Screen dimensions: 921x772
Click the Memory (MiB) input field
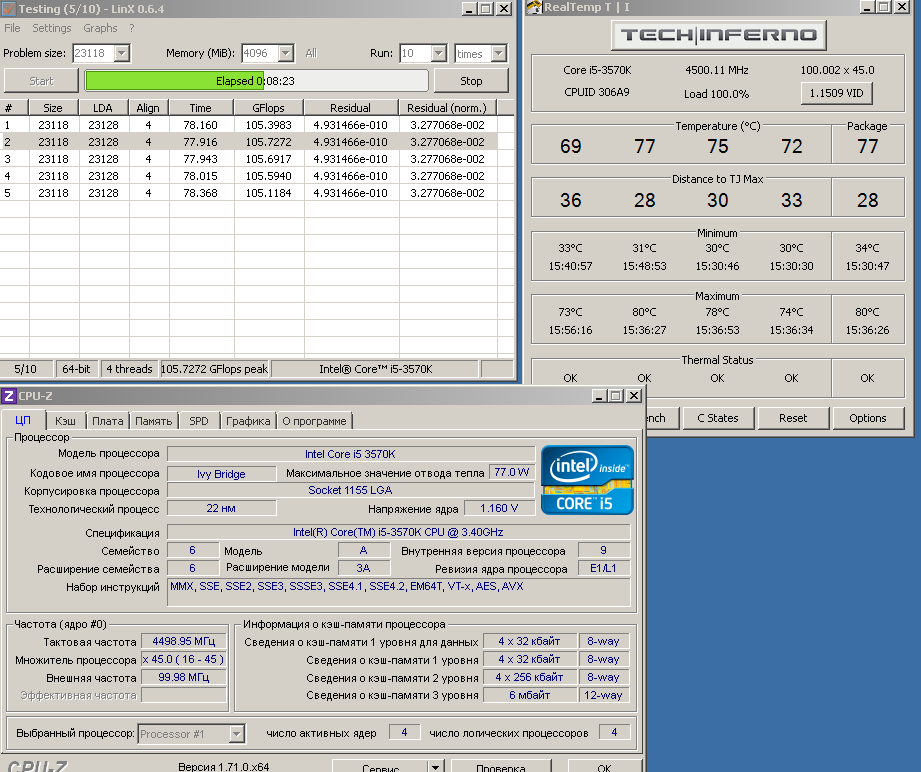260,53
